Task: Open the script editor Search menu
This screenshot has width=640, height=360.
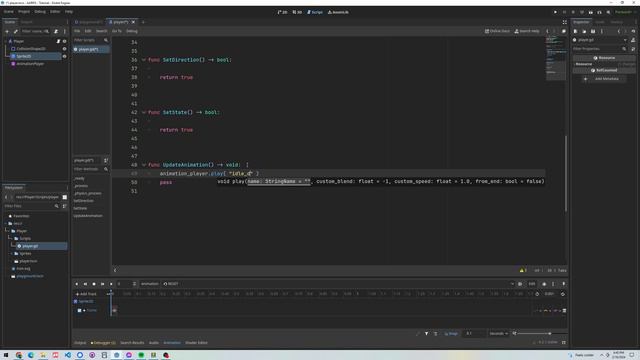Action: click(101, 31)
